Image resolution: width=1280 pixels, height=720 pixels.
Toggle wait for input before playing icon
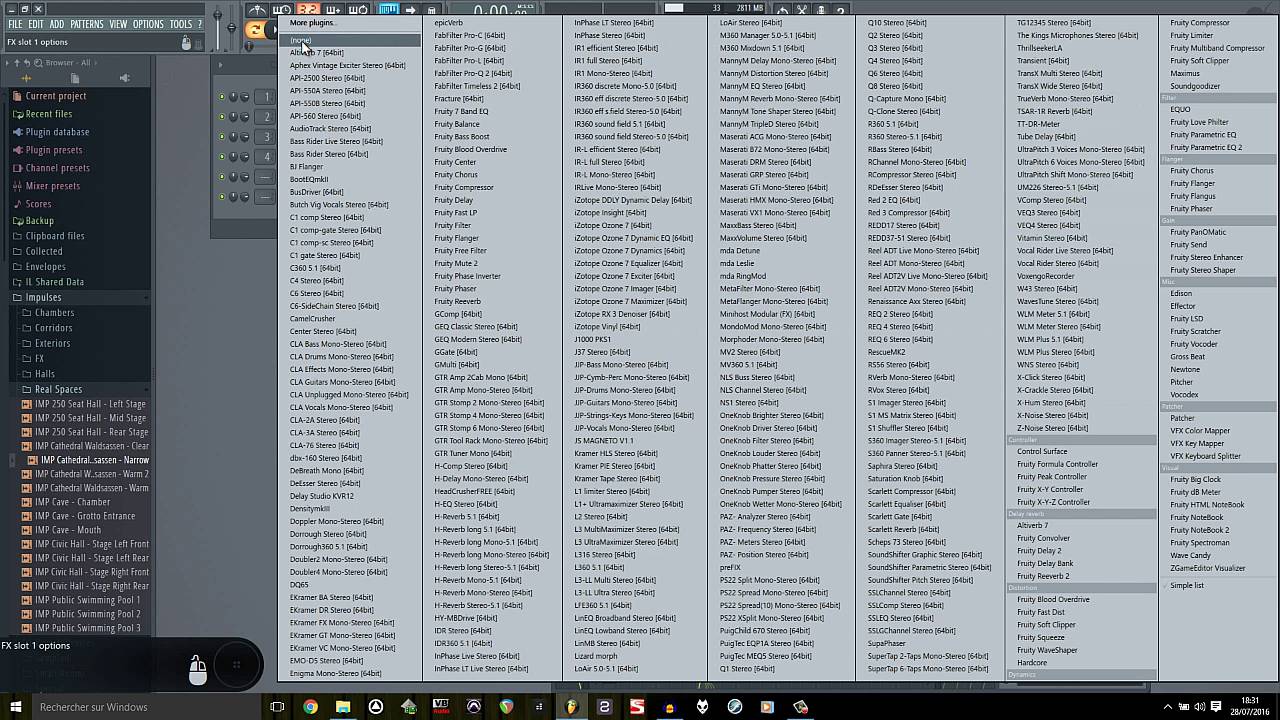(283, 10)
